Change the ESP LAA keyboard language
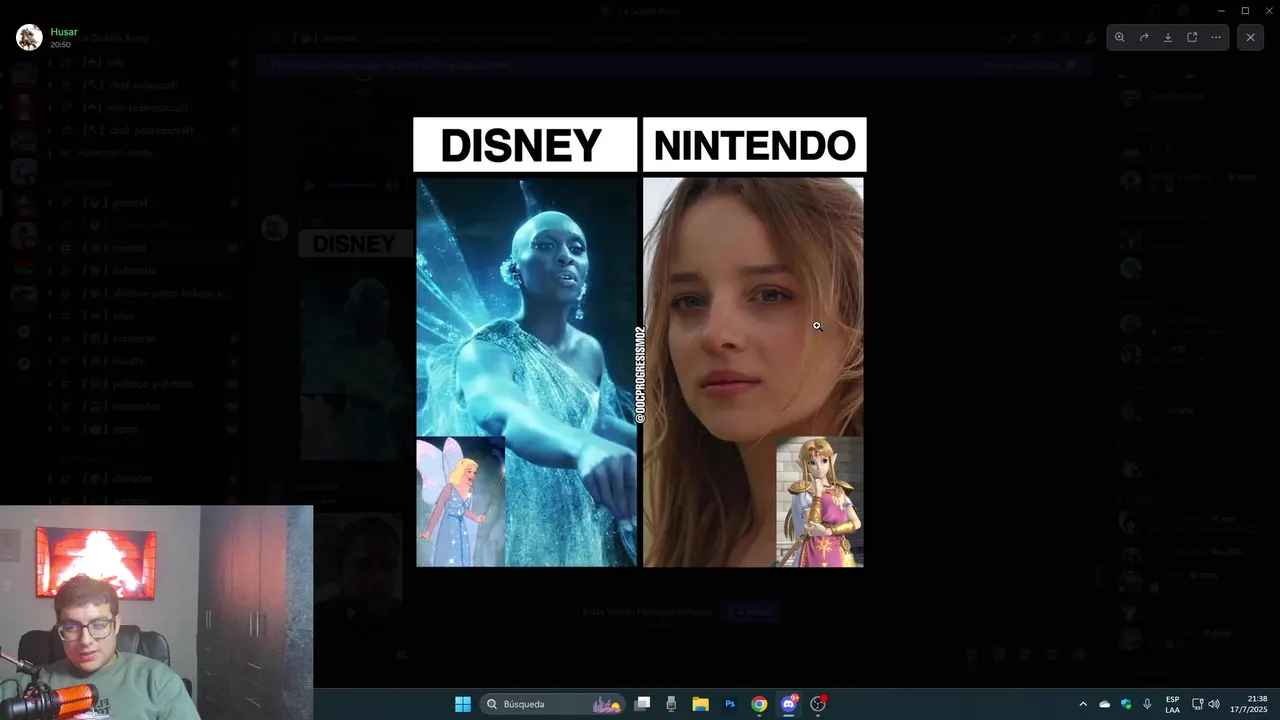Image resolution: width=1280 pixels, height=720 pixels. [x=1172, y=704]
